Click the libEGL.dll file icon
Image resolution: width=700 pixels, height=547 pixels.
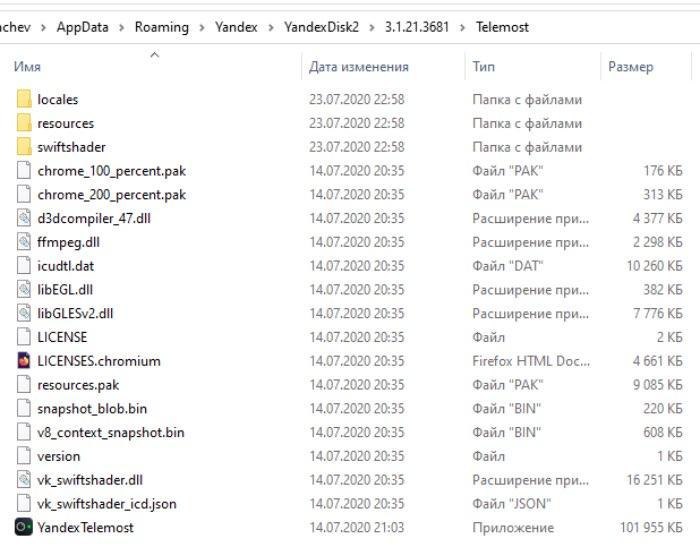click(x=24, y=289)
